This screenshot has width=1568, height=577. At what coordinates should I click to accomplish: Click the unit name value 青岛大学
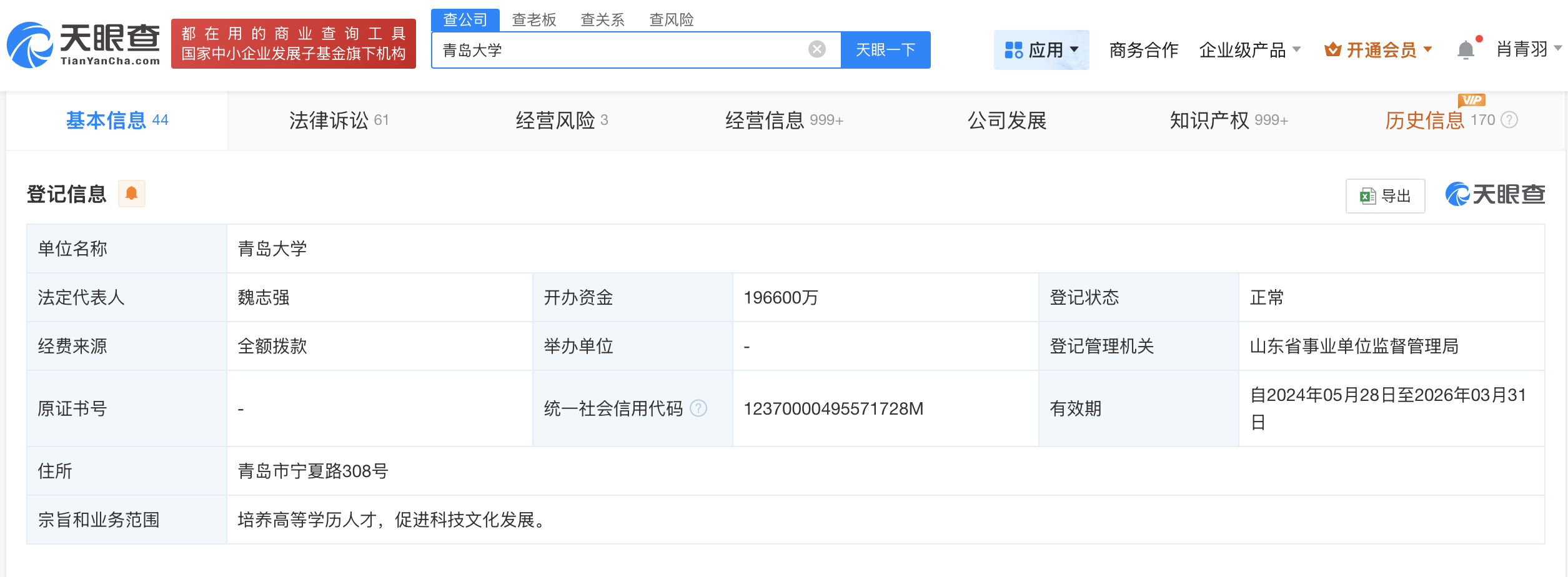(x=272, y=249)
